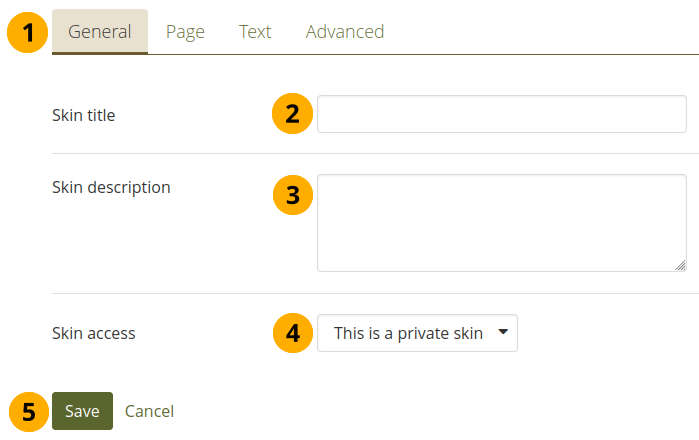This screenshot has height=440, width=699.
Task: Click the arrow on the private skin selector
Action: point(503,332)
